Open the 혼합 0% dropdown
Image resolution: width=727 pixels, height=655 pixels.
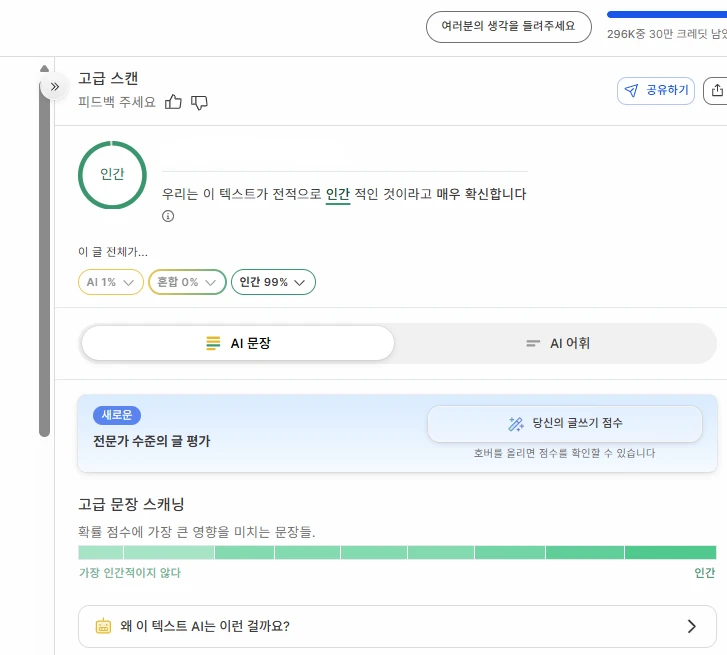pyautogui.click(x=187, y=282)
